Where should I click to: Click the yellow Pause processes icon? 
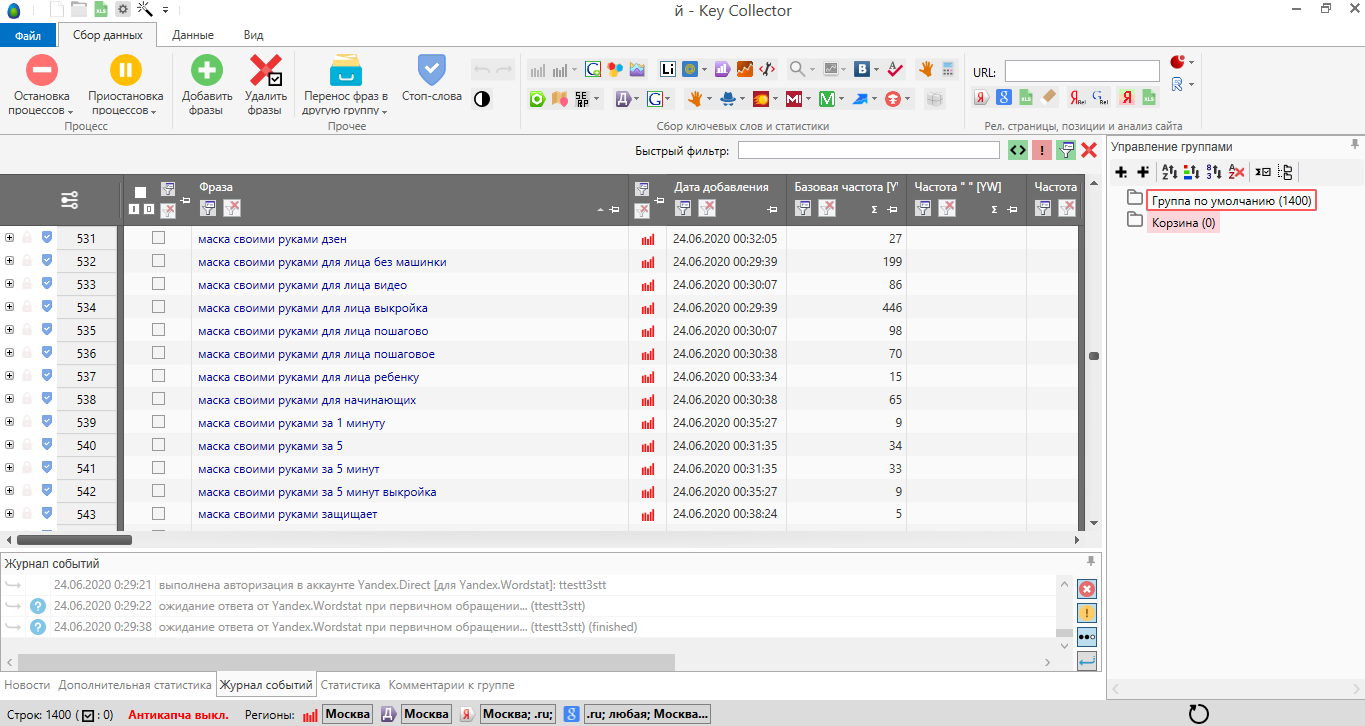pos(125,71)
